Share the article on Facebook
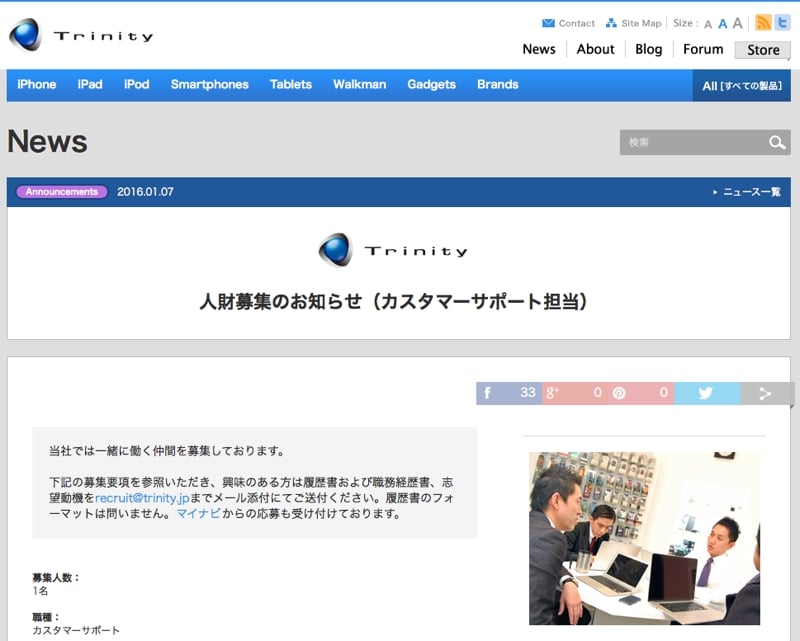800x641 pixels. click(509, 393)
